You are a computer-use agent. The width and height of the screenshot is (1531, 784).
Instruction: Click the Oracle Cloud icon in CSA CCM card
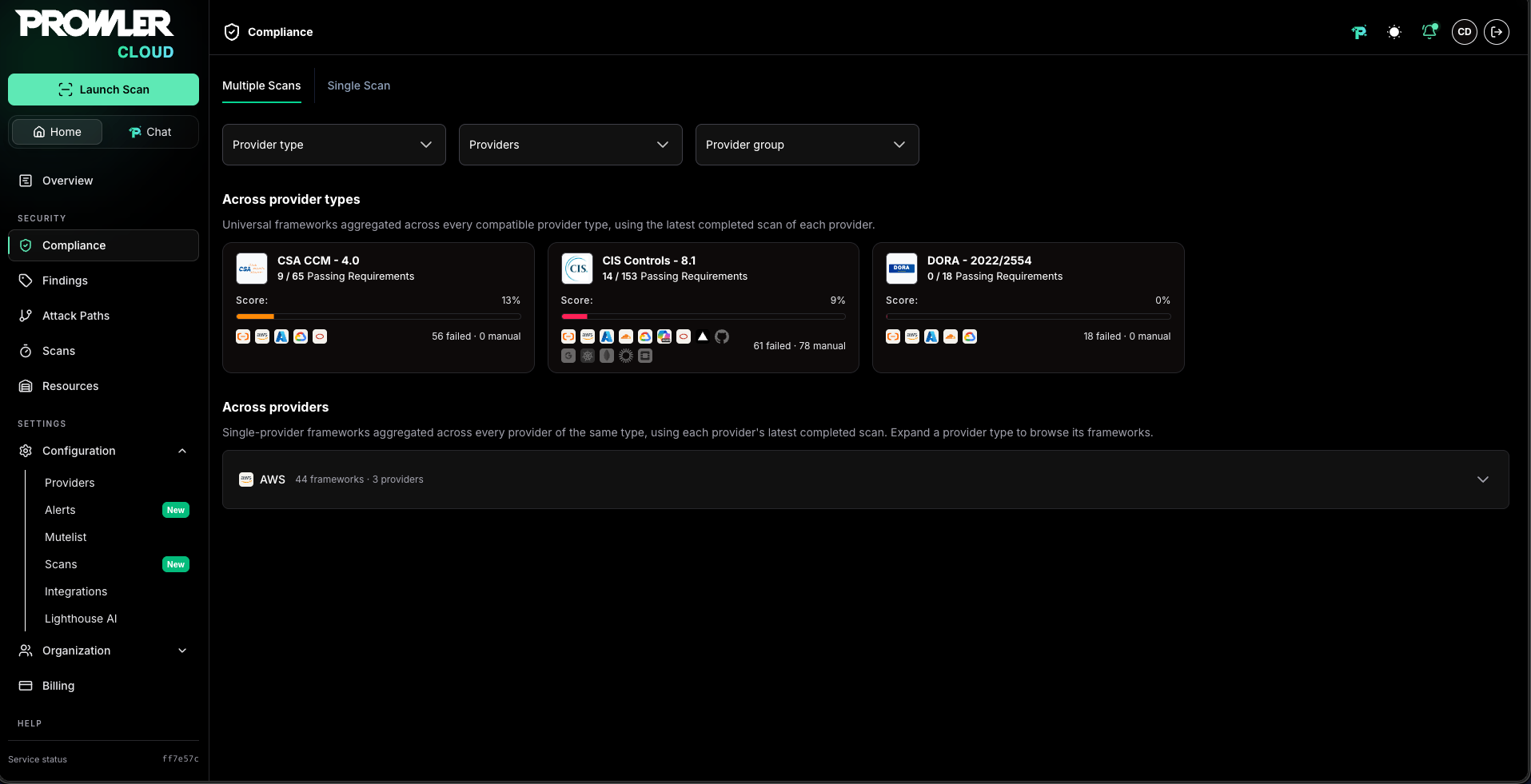click(320, 336)
